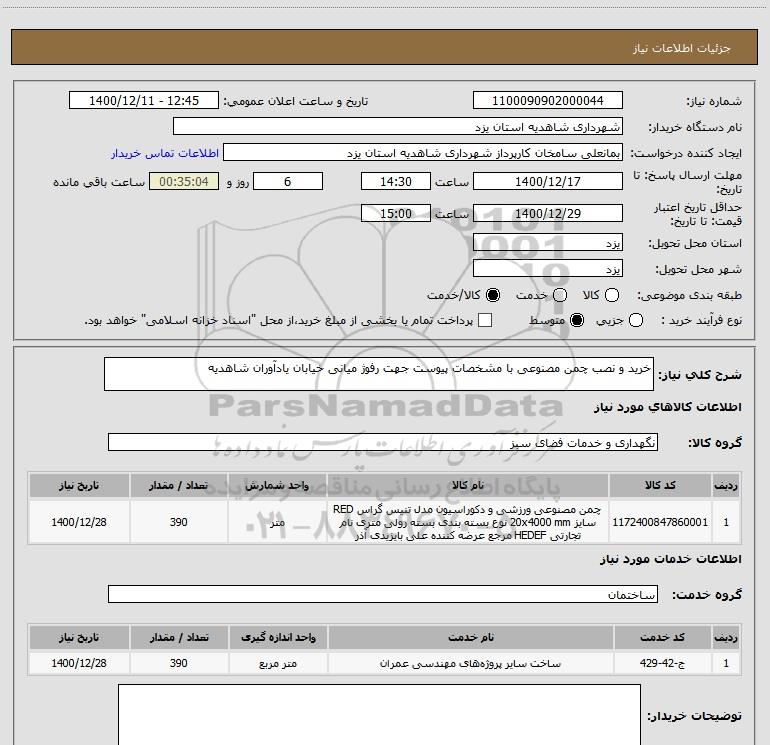Tick the Islamic treasury bonds payment checkbox
Image resolution: width=770 pixels, height=745 pixels.
click(x=485, y=321)
